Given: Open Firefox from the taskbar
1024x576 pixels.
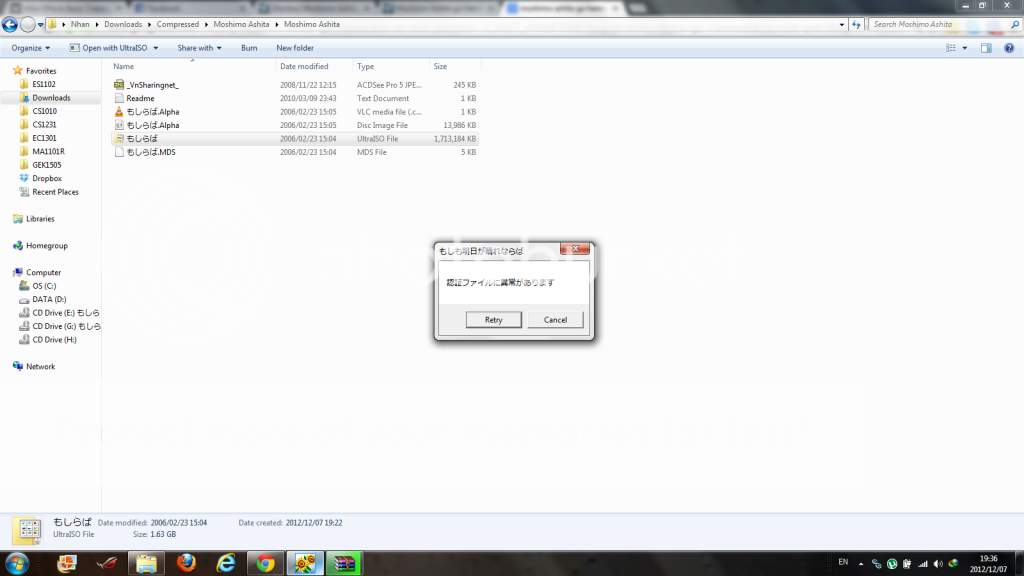Looking at the screenshot, I should (x=185, y=563).
